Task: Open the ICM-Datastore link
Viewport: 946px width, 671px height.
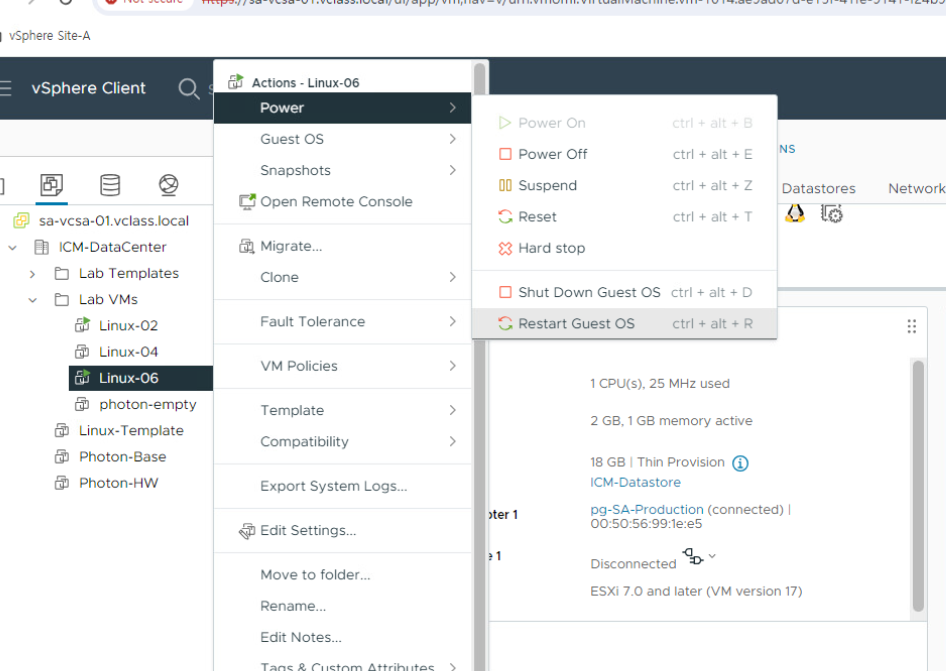Action: pyautogui.click(x=635, y=483)
